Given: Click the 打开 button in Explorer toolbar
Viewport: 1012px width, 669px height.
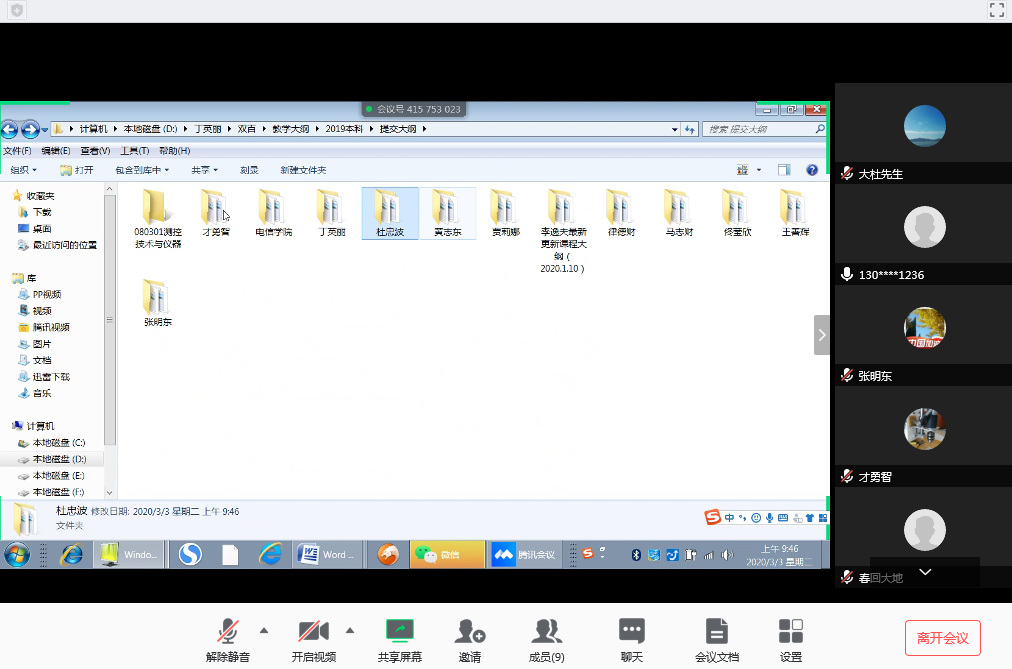Looking at the screenshot, I should 77,170.
